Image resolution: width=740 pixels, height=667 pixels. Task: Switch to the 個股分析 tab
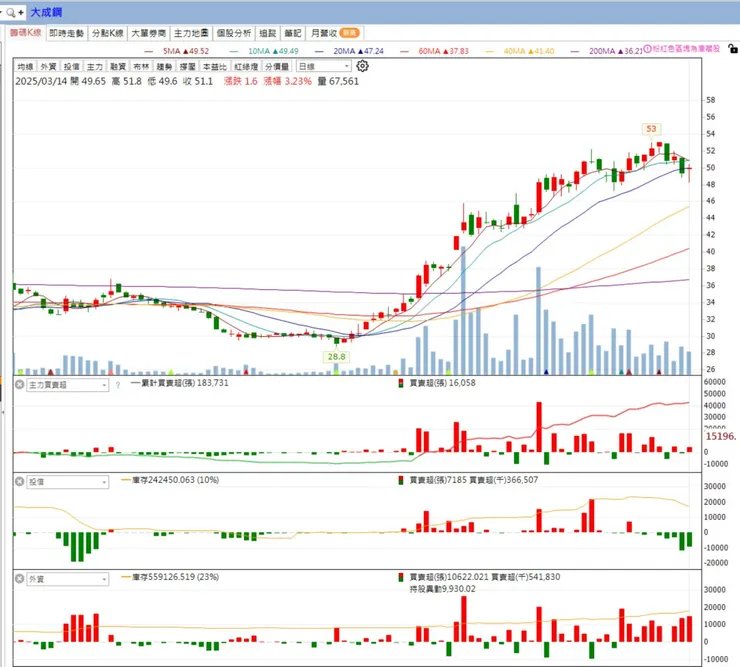click(234, 33)
